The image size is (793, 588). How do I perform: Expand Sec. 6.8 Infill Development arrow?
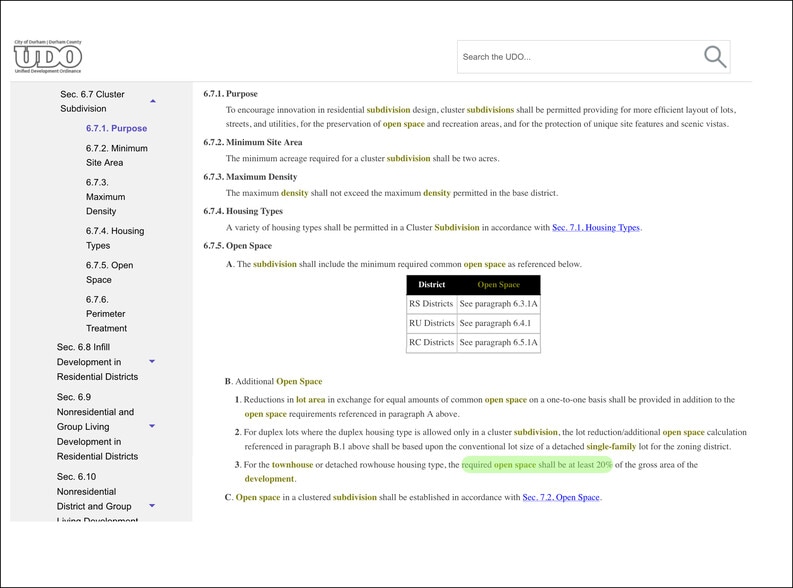(152, 361)
